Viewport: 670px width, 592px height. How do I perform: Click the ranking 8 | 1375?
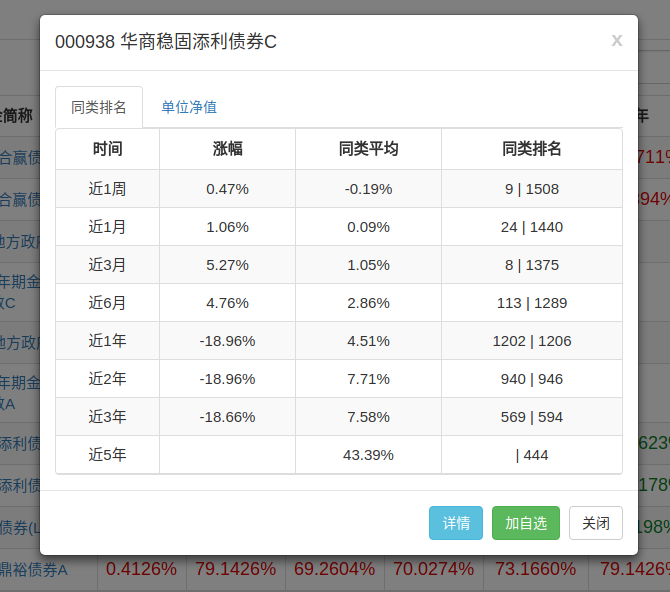532,265
